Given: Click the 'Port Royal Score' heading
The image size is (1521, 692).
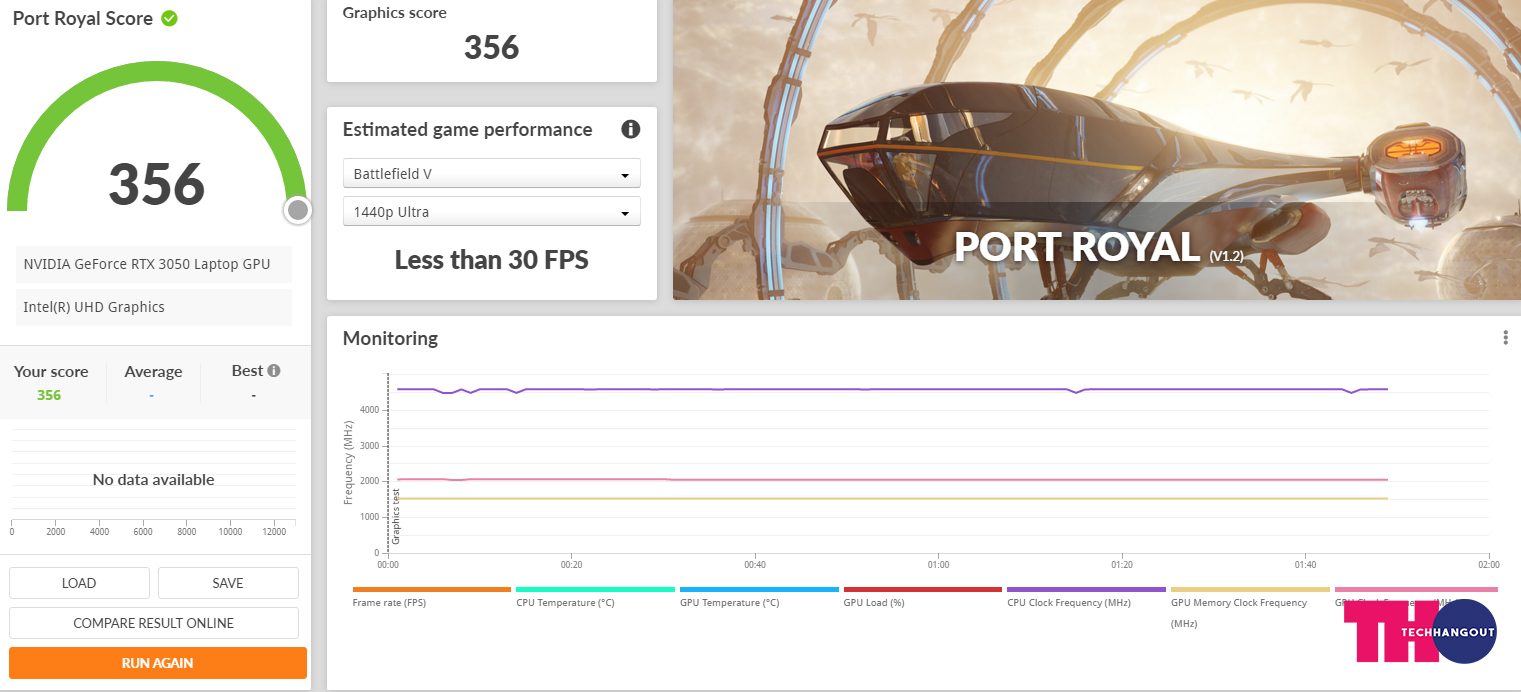Looking at the screenshot, I should pos(83,18).
